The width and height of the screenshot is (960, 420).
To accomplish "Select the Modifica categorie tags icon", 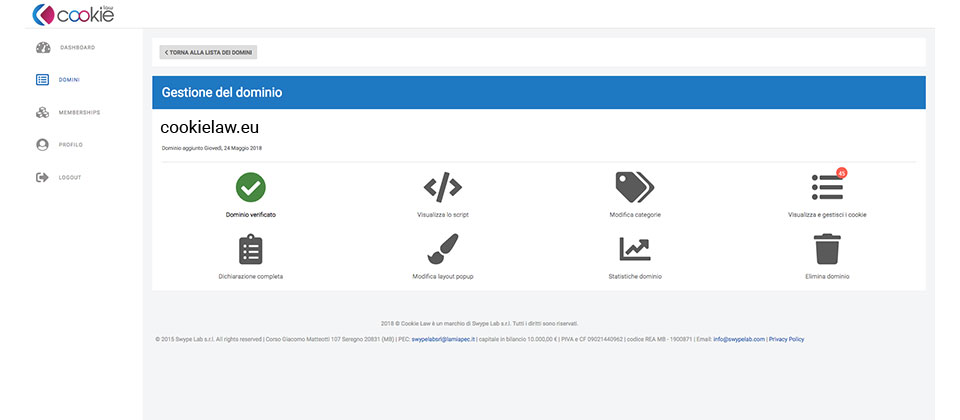I will coord(635,187).
